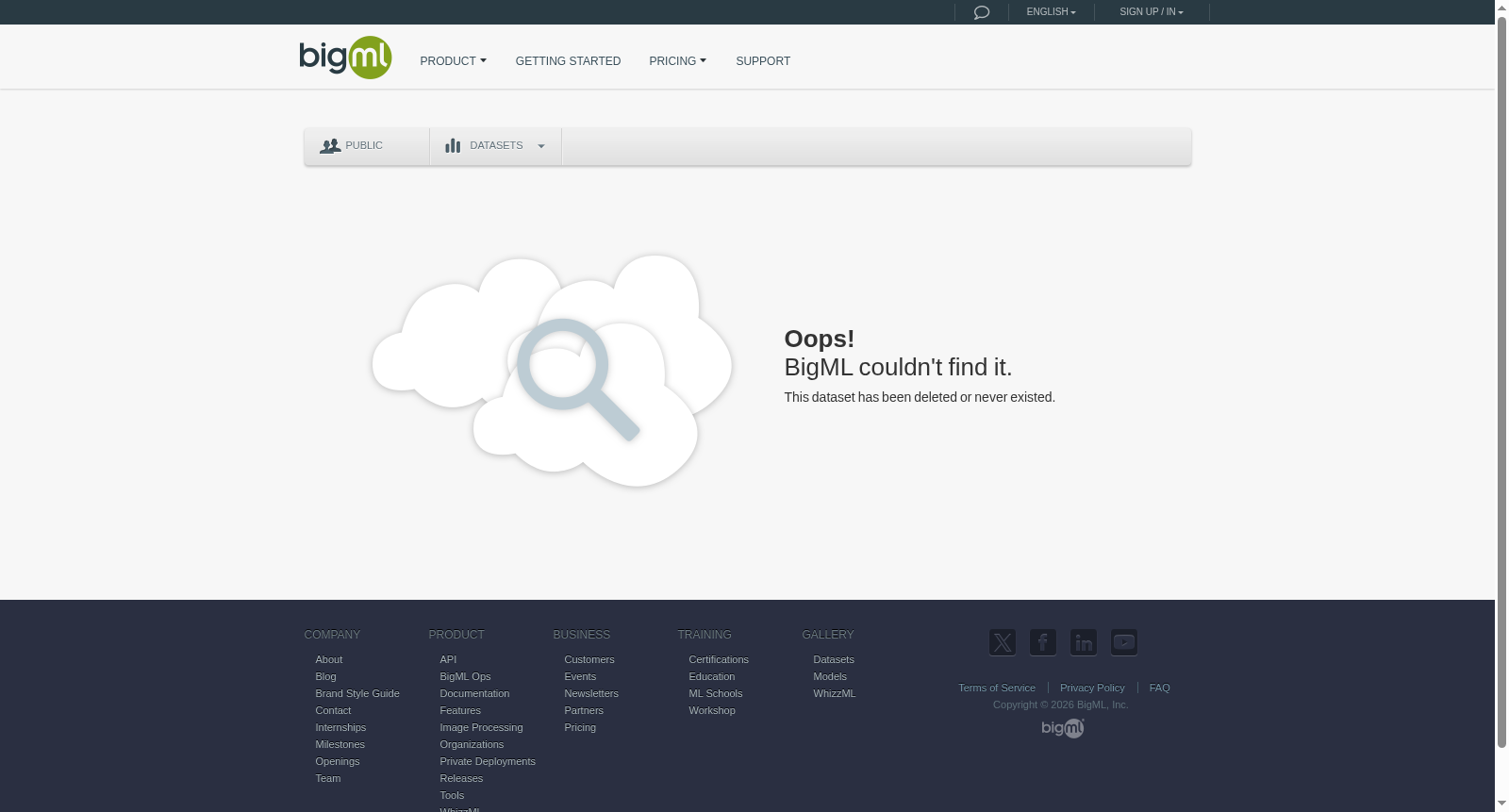Viewport: 1509px width, 812px height.
Task: Open the ML Schools link
Action: [716, 694]
